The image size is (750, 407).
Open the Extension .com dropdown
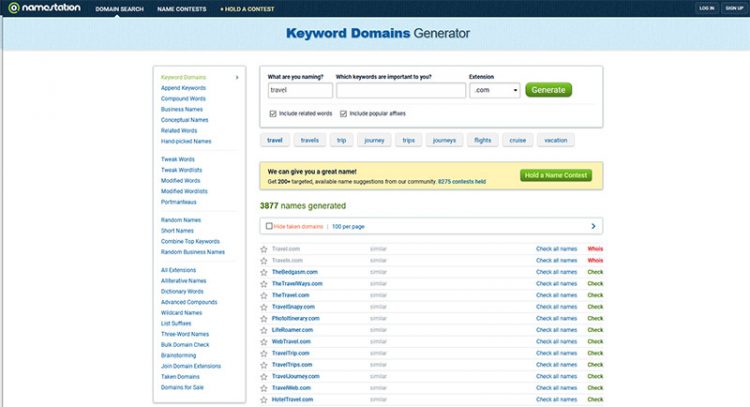(x=494, y=90)
